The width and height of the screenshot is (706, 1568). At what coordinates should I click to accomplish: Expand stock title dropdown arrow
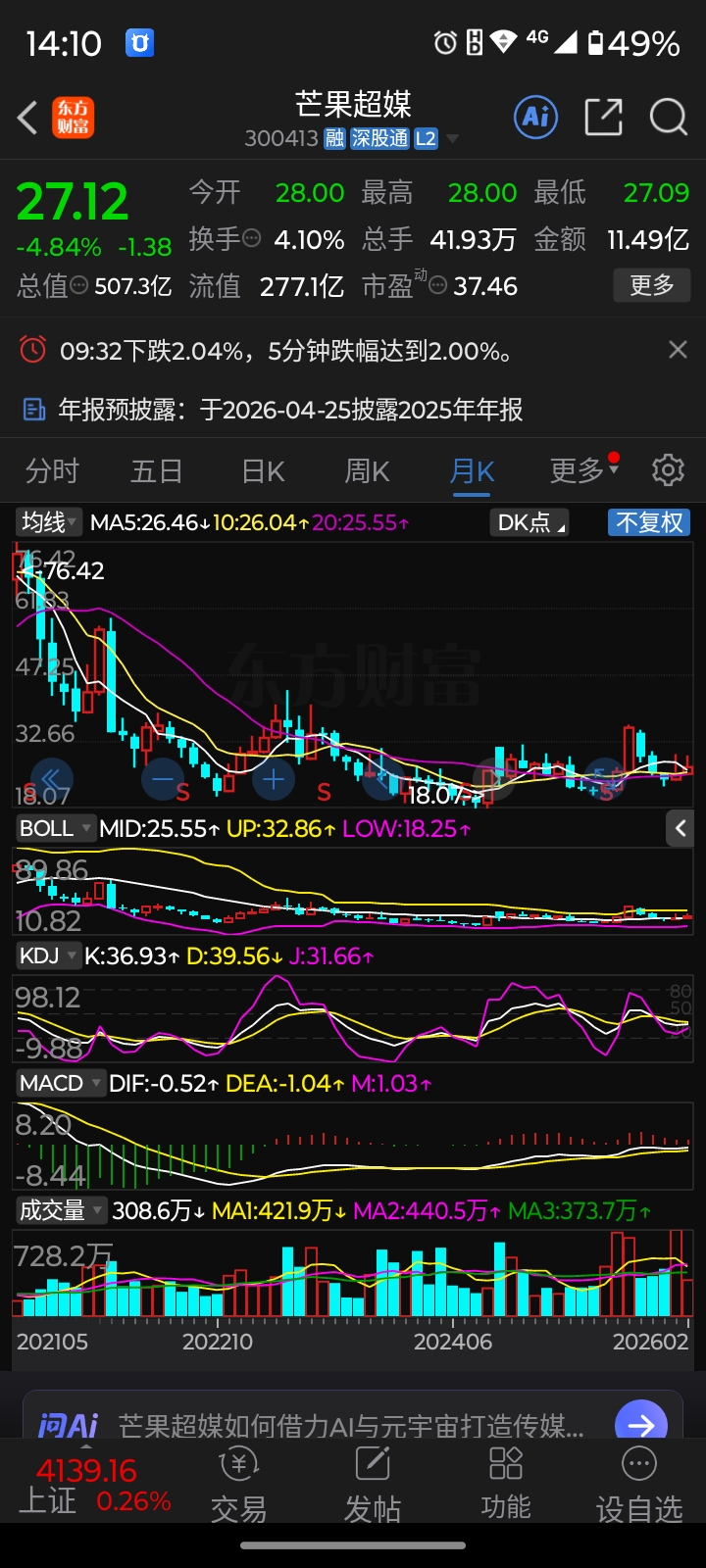point(452,139)
